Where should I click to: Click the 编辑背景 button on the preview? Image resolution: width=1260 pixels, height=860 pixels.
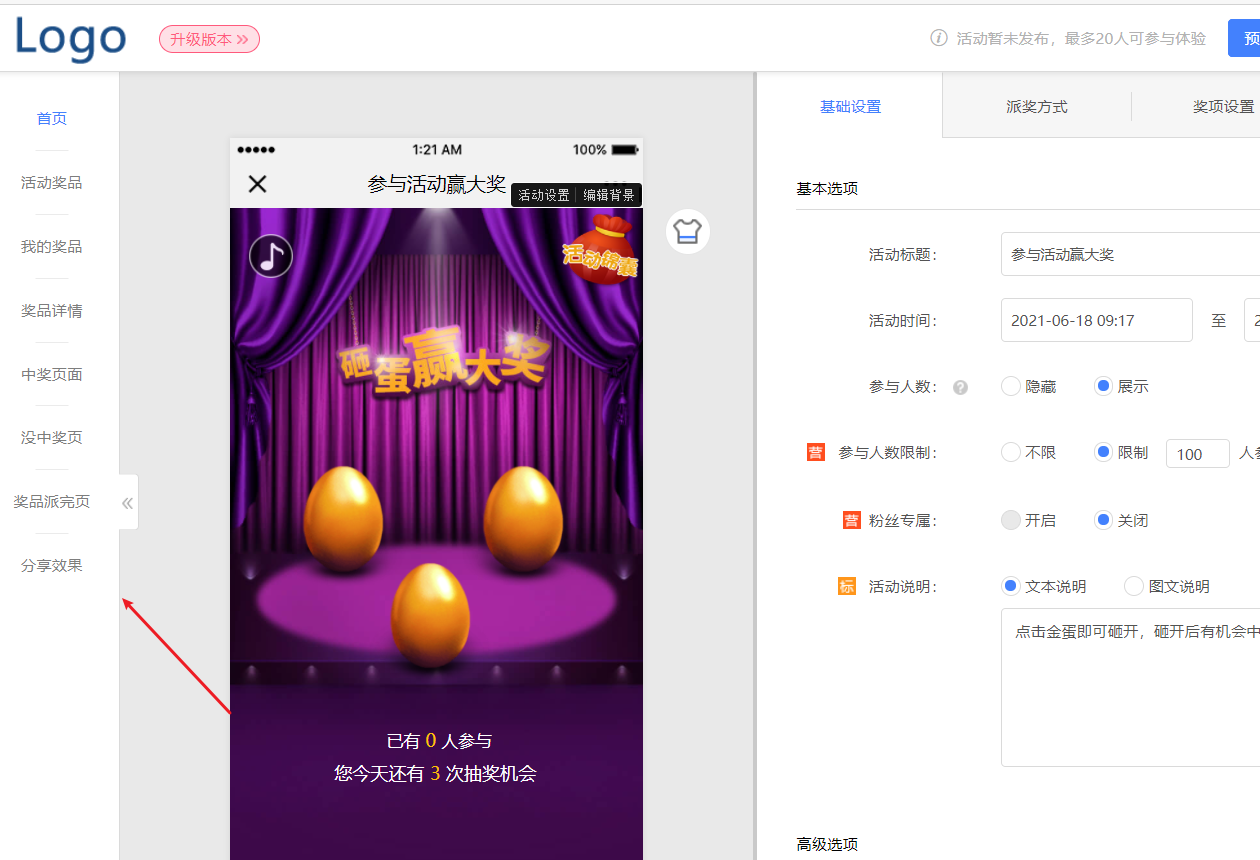coord(611,195)
